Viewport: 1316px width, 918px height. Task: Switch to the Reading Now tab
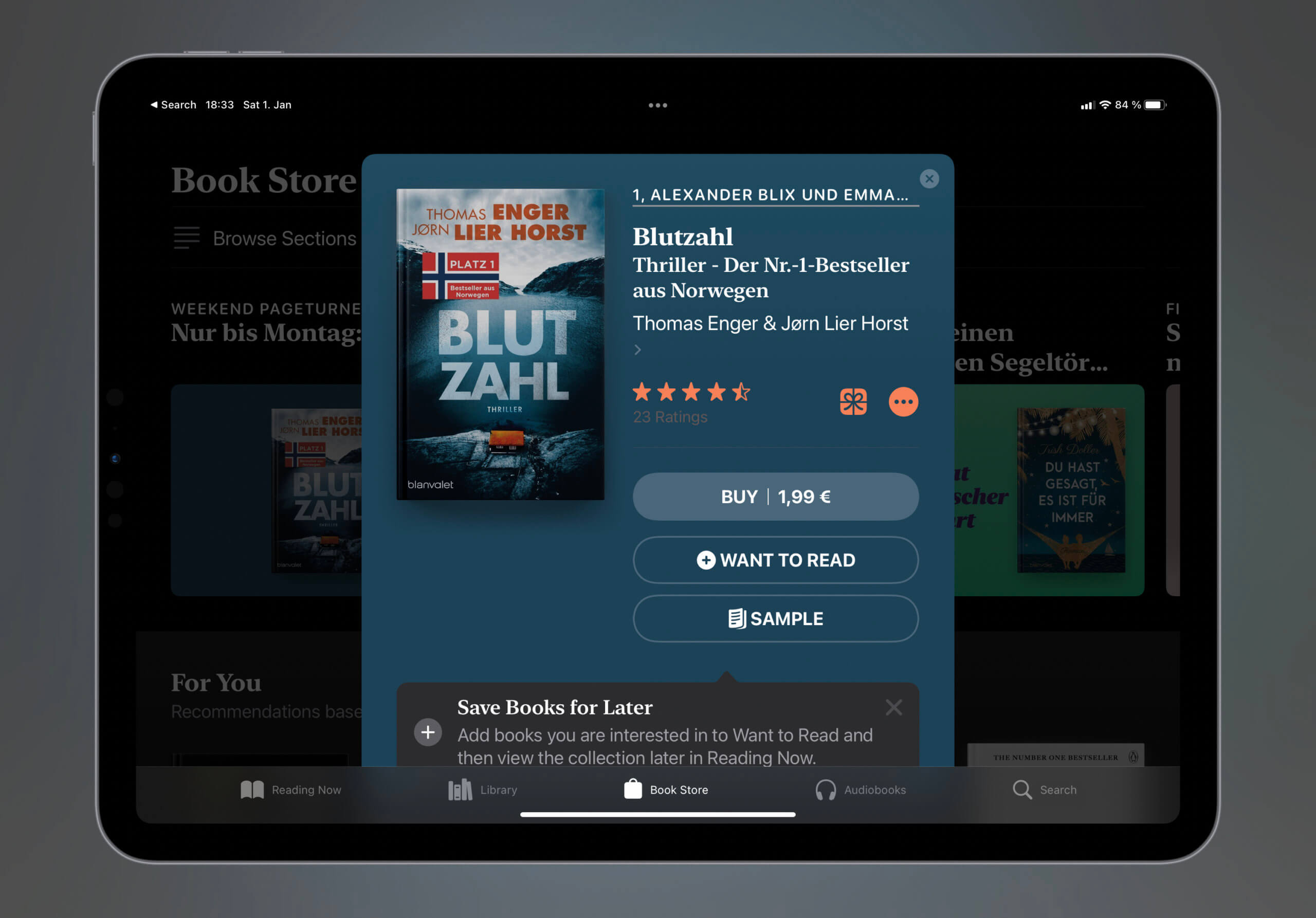pyautogui.click(x=290, y=790)
